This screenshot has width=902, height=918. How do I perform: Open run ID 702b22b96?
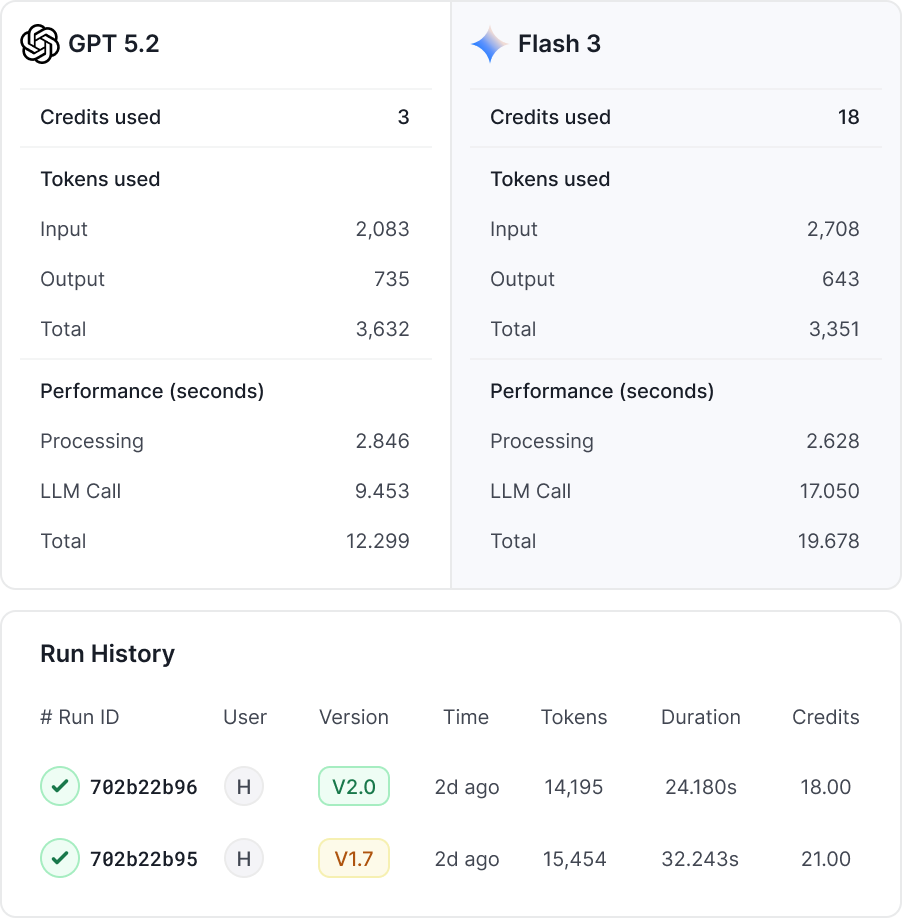pyautogui.click(x=144, y=787)
